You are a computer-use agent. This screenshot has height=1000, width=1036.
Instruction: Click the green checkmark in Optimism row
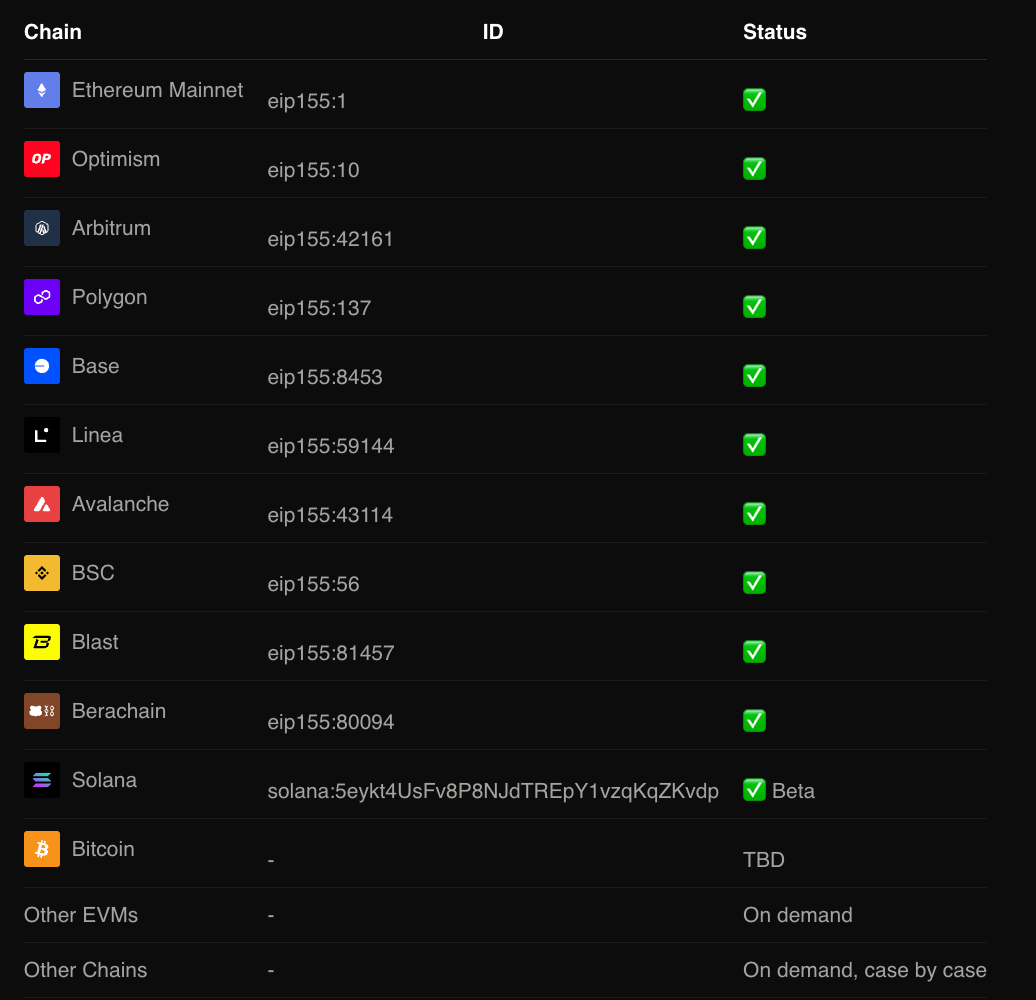[755, 168]
